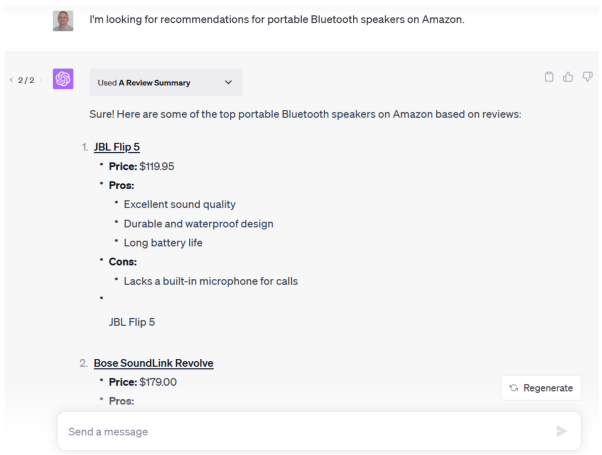Screen dimensions: 602x455
Task: Click the purple ChatGPT avatar icon
Action: click(63, 79)
